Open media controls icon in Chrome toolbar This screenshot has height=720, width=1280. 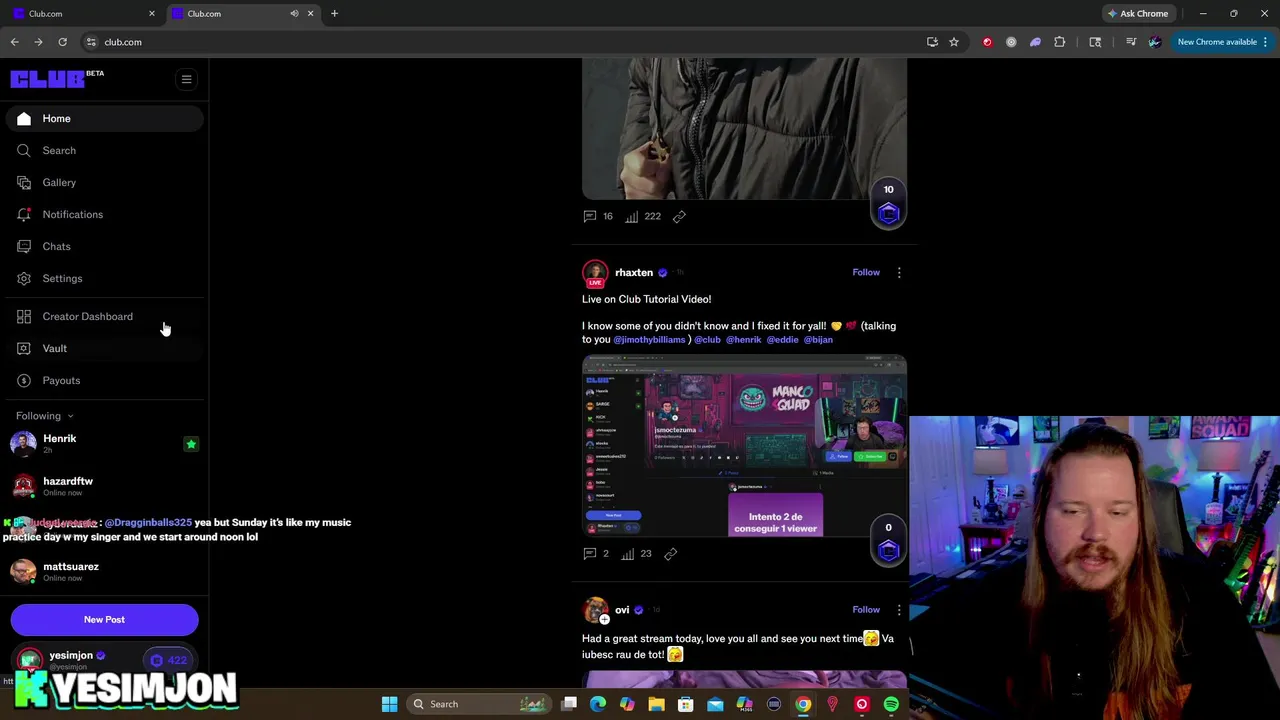coord(1131,42)
